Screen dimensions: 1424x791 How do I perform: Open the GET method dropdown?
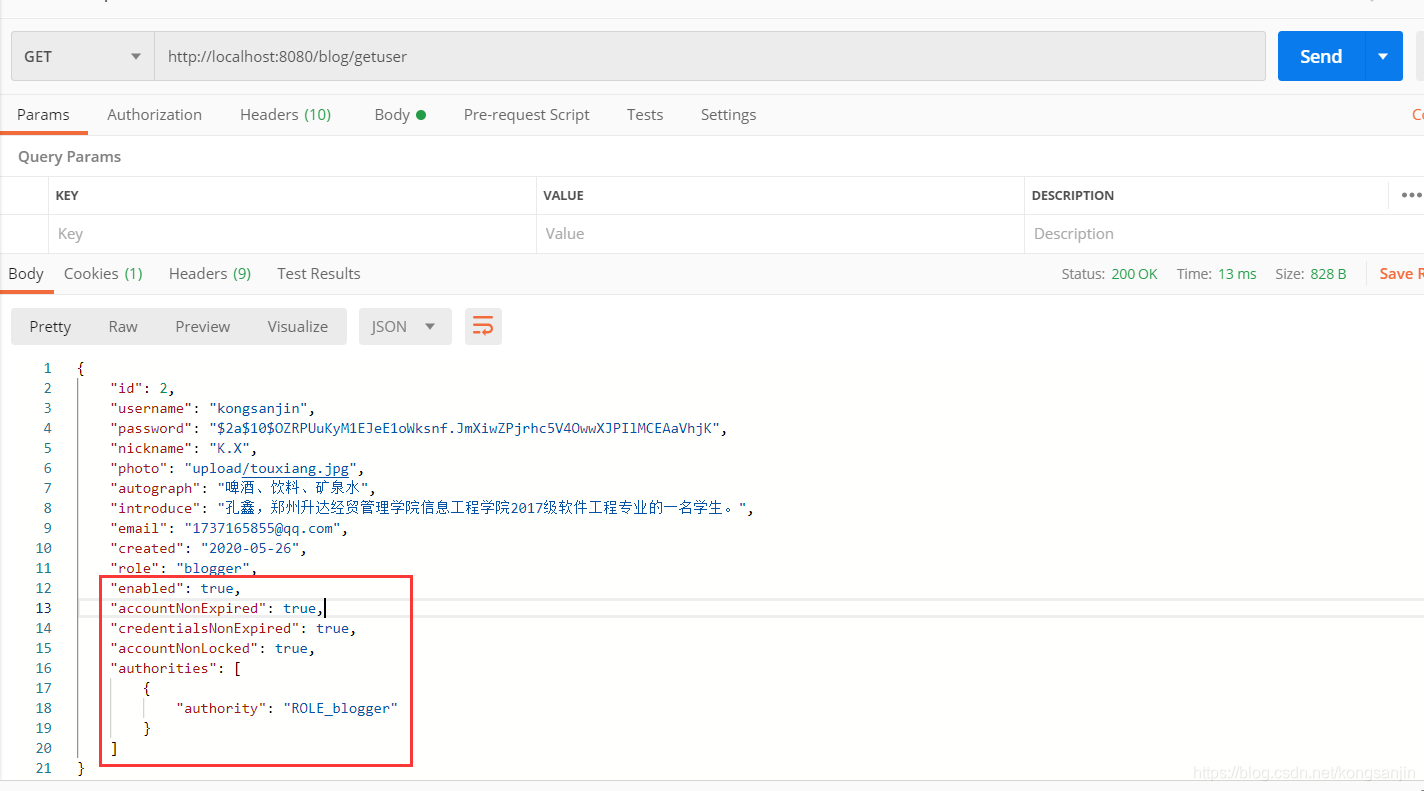point(82,57)
